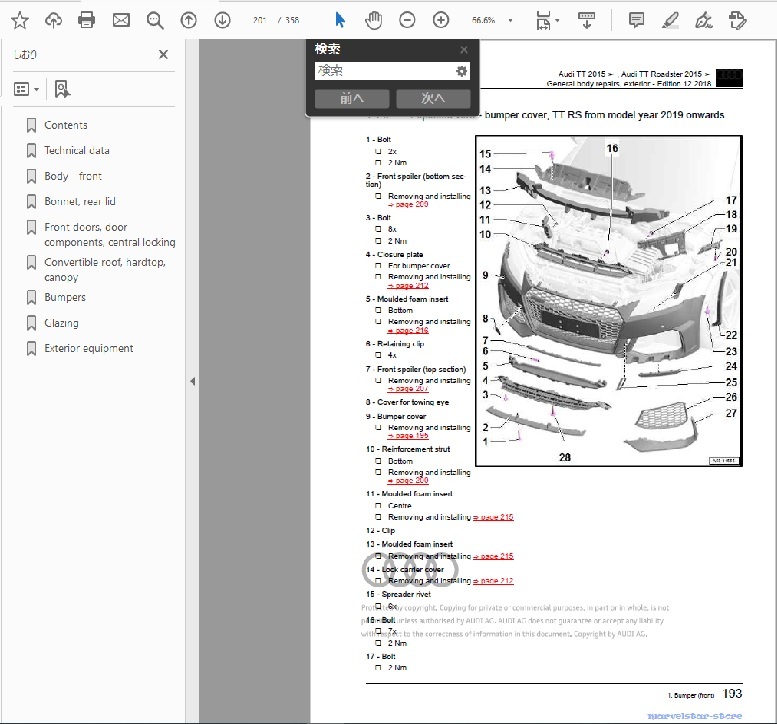Viewport: 777px width, 724px height.
Task: Zoom out with minus circle icon
Action: (407, 20)
